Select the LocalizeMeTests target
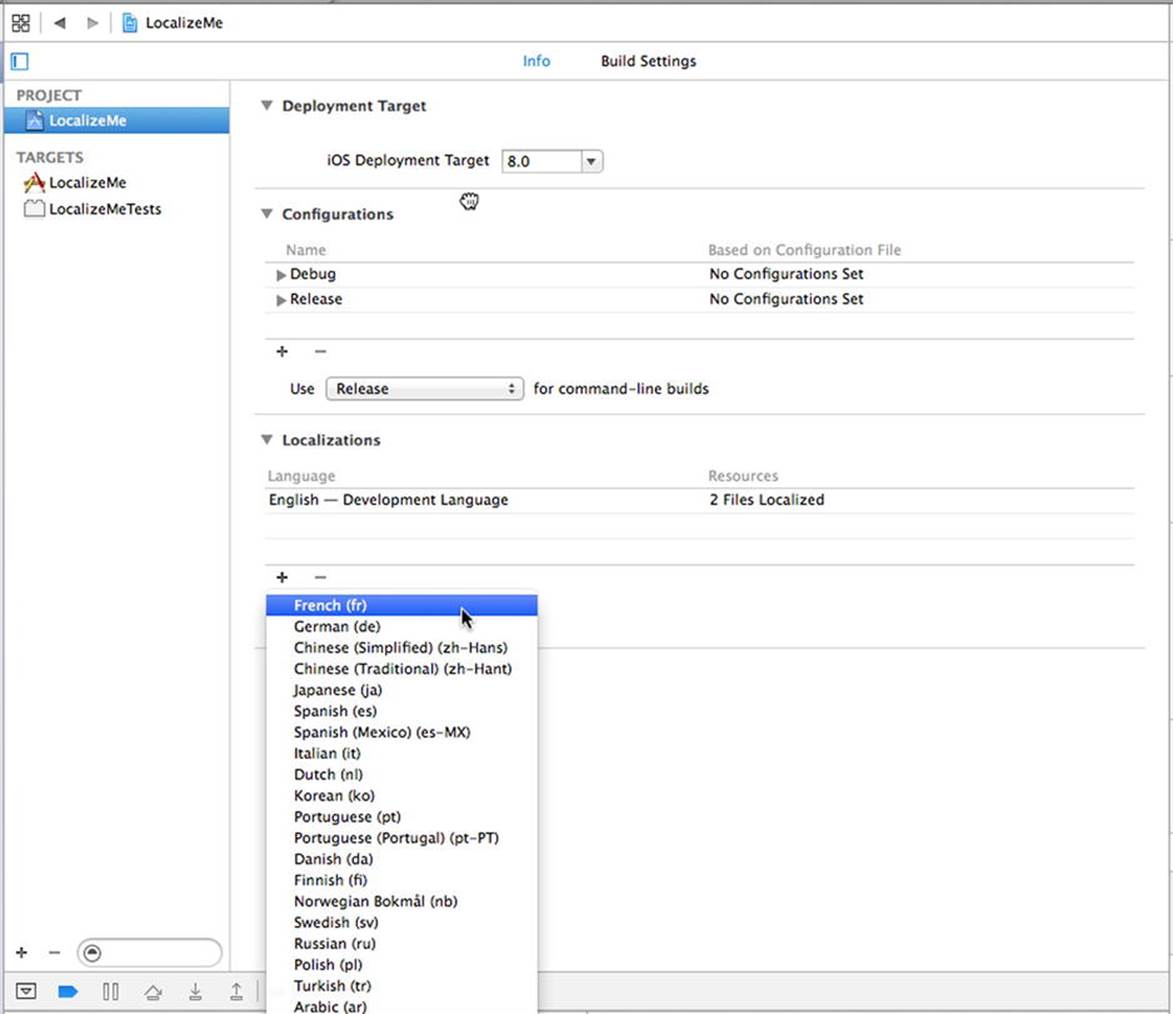 [x=93, y=209]
